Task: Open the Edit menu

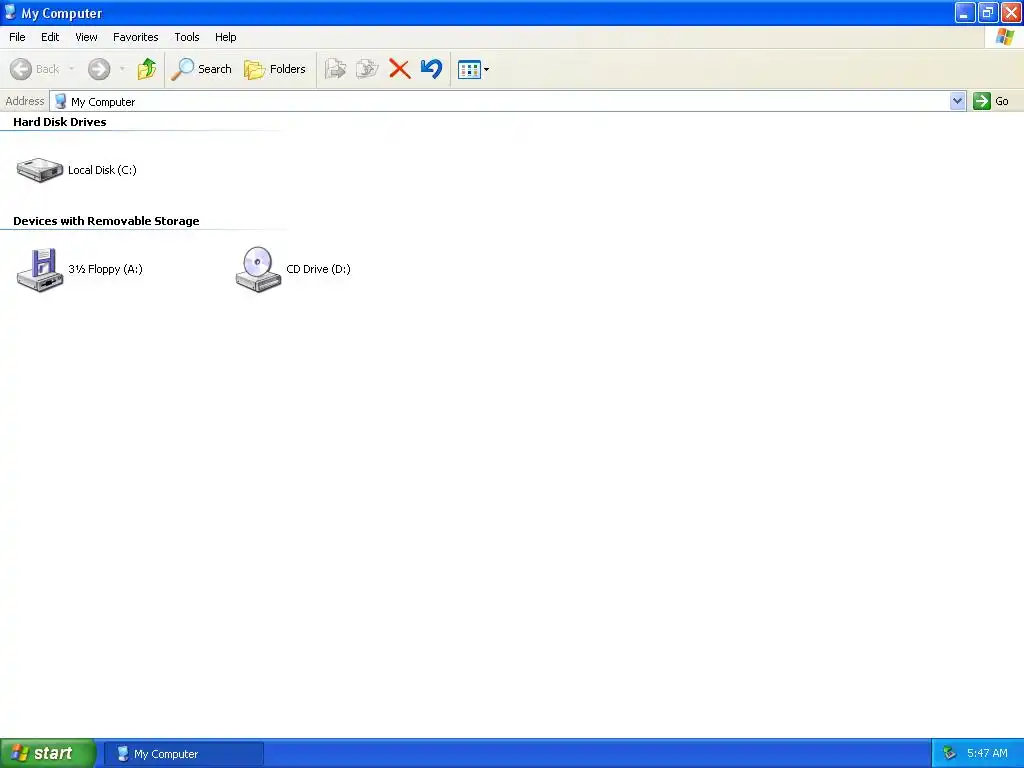Action: (x=50, y=37)
